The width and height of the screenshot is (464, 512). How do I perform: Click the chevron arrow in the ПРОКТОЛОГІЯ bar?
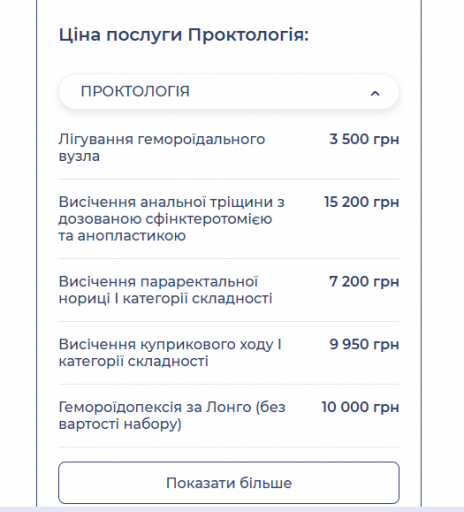pos(375,93)
